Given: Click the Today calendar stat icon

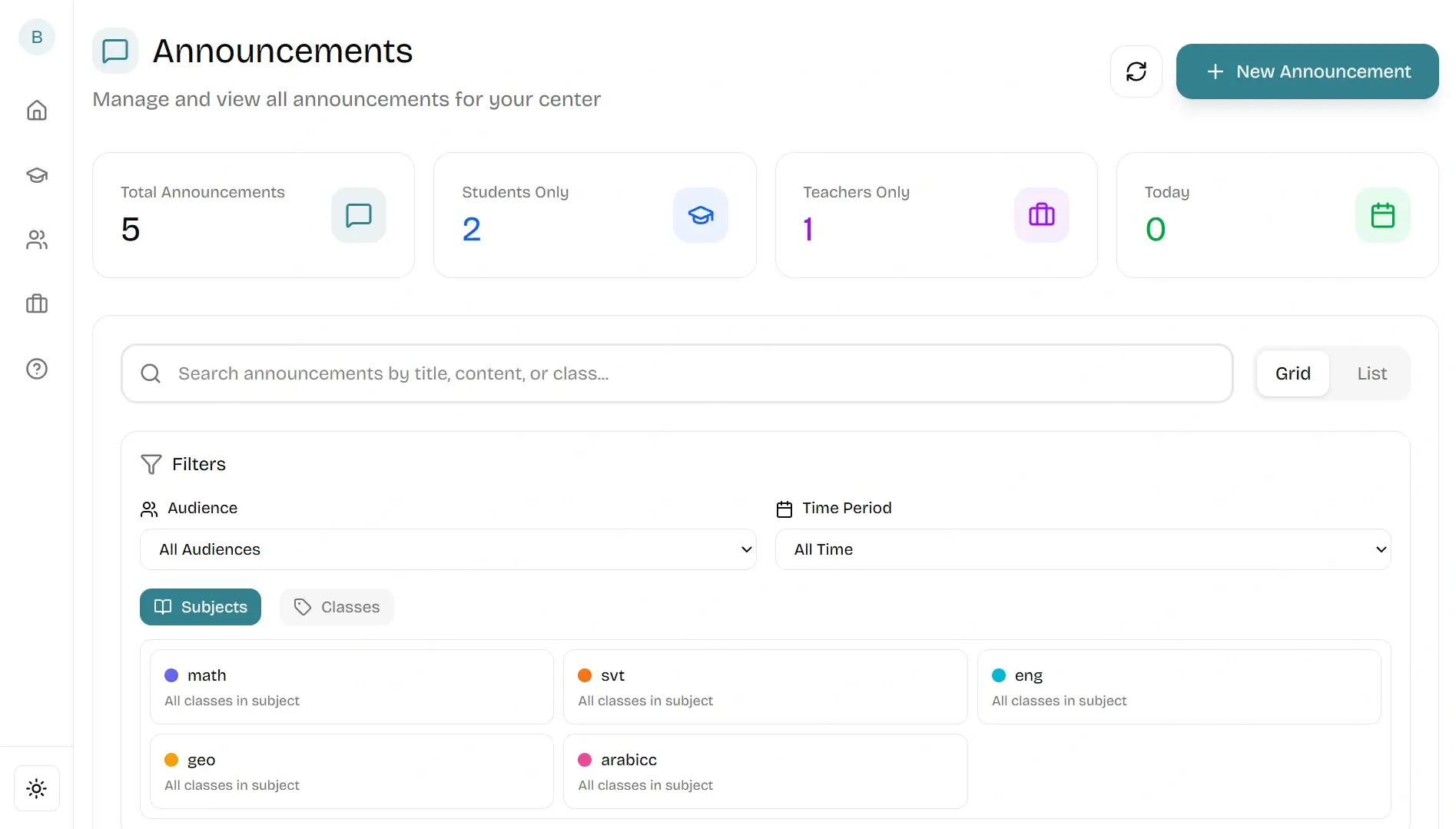Looking at the screenshot, I should tap(1382, 215).
